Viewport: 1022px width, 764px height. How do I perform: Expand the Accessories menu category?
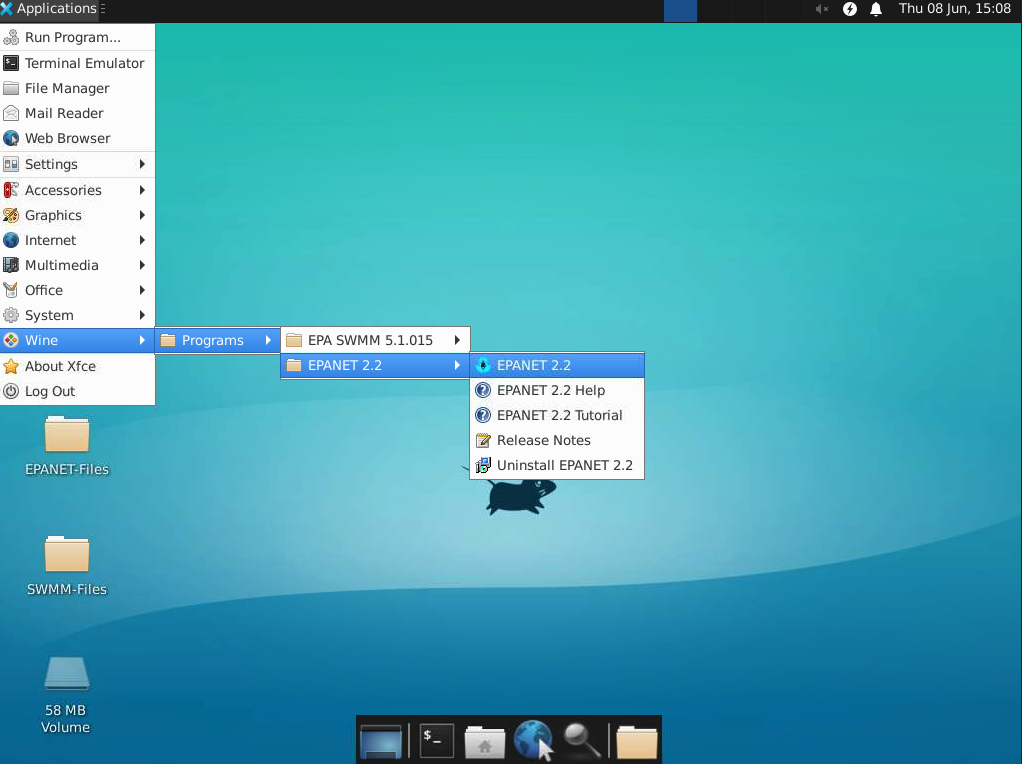pyautogui.click(x=77, y=190)
